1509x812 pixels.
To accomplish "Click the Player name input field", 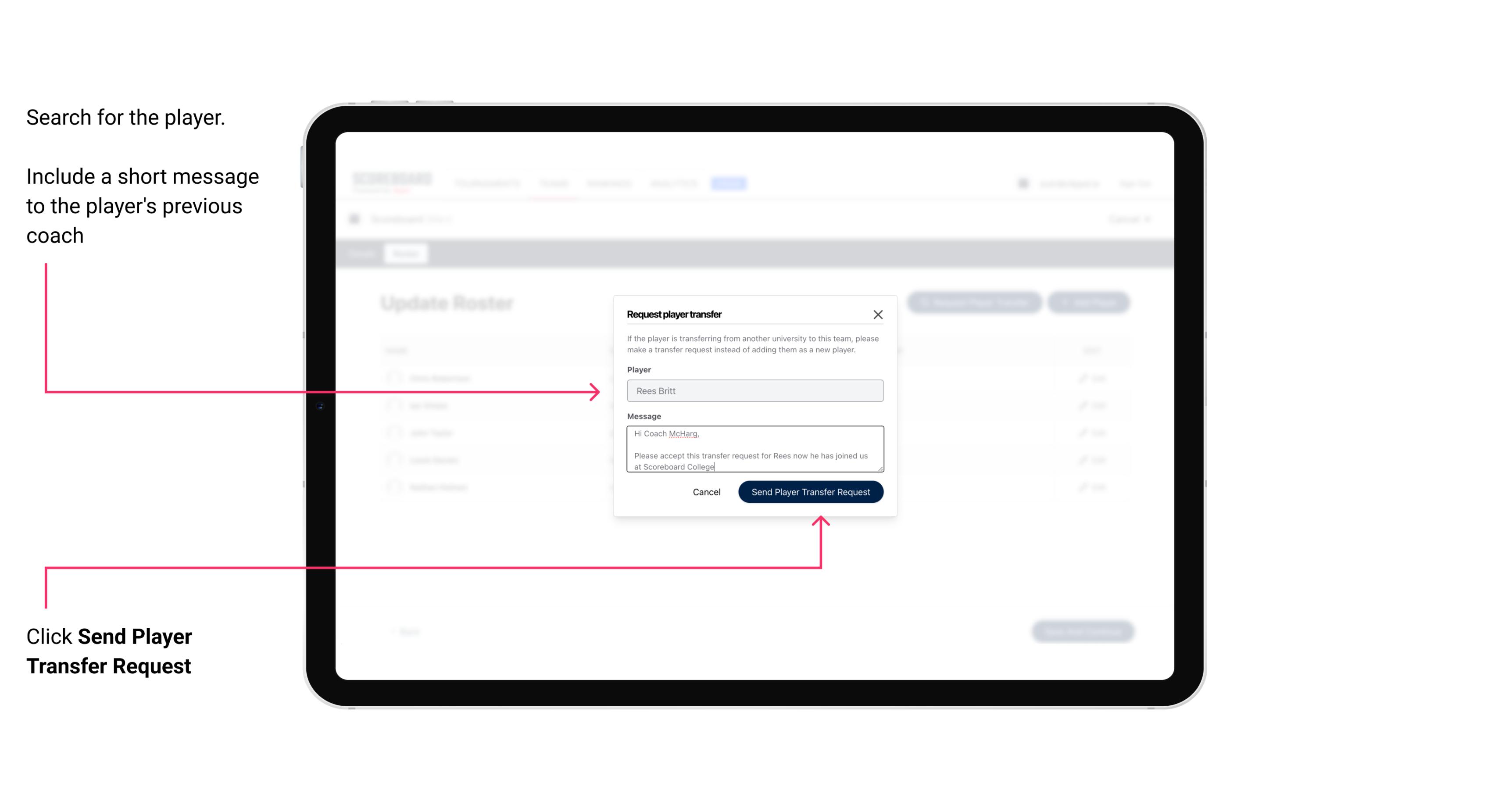I will click(755, 391).
